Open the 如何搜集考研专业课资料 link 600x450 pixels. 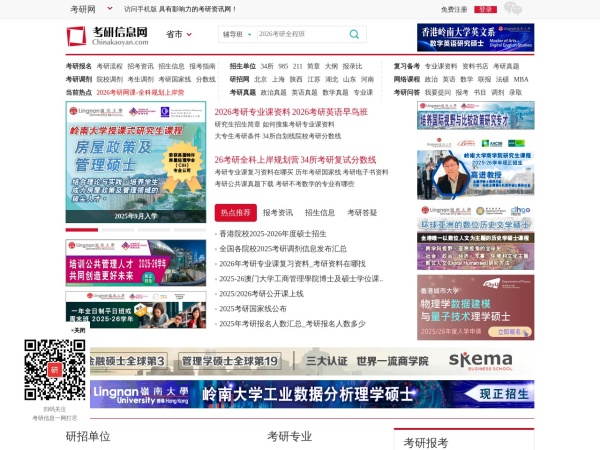point(299,124)
